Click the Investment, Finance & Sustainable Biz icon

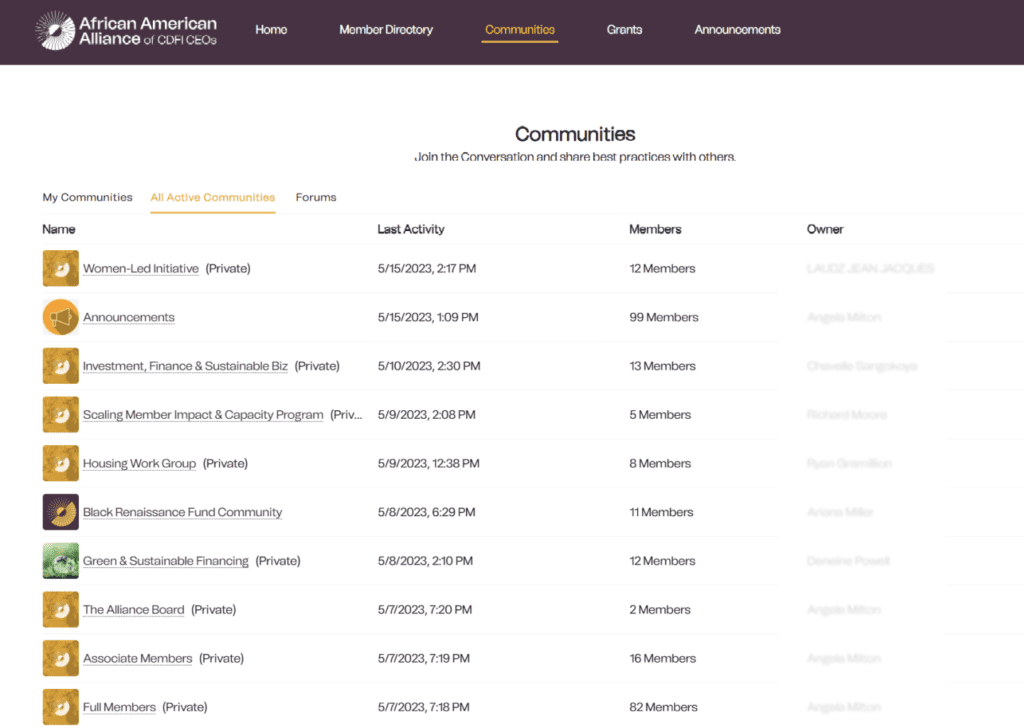(x=61, y=366)
